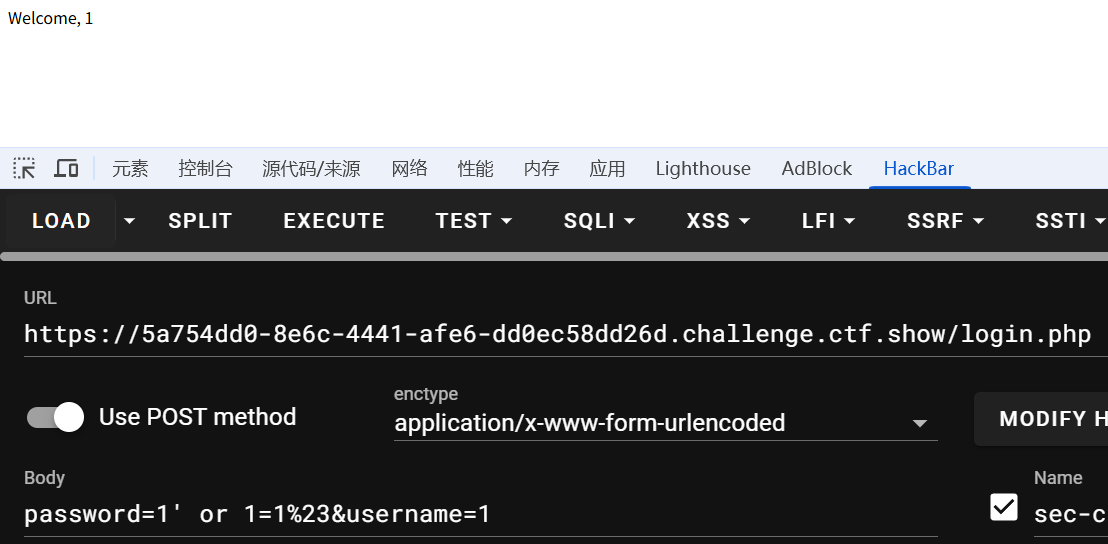Viewport: 1108px width, 544px height.
Task: Click SPLIT in the HackBar toolbar
Action: click(200, 221)
